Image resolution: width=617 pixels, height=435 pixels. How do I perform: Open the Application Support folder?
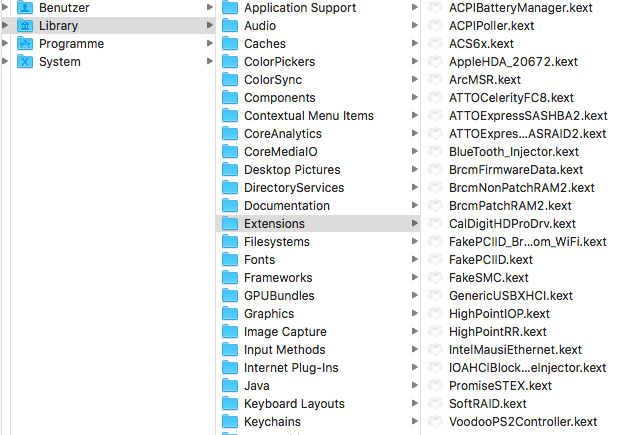299,7
